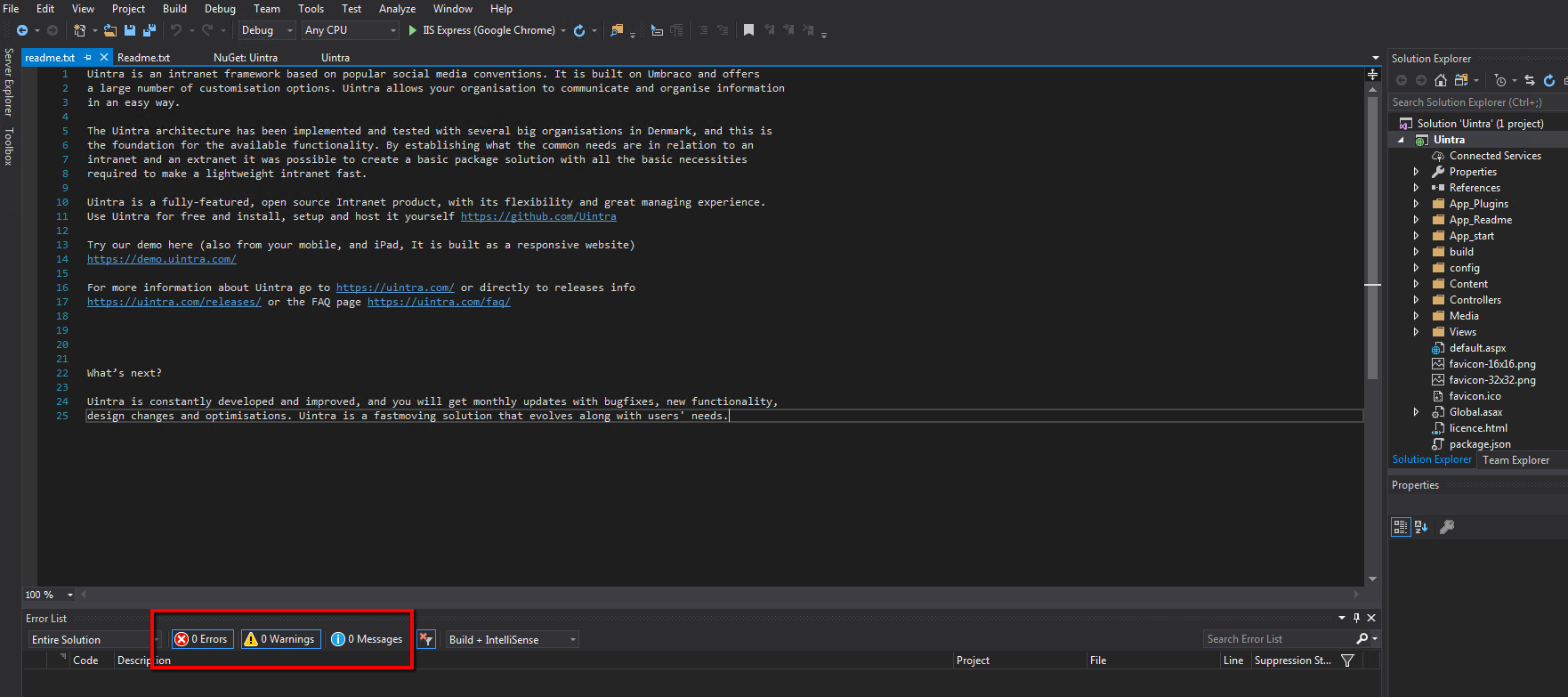The width and height of the screenshot is (1568, 697).
Task: Click the Navigate Backward toolbar arrow
Action: (x=22, y=30)
